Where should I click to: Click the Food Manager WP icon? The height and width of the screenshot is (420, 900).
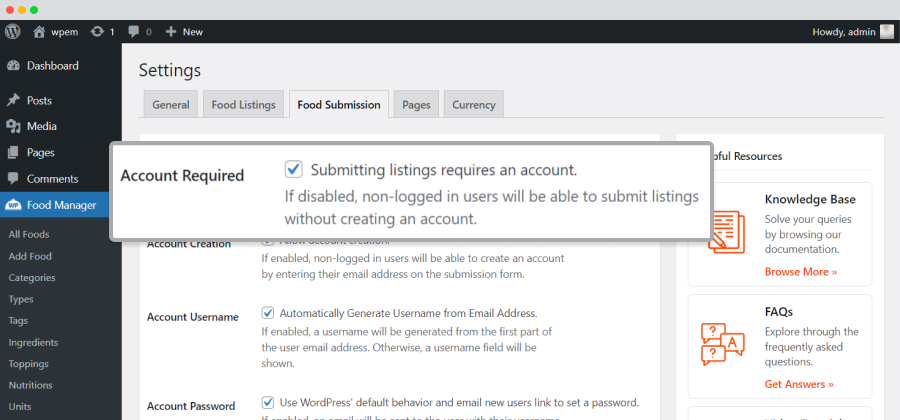[x=13, y=205]
